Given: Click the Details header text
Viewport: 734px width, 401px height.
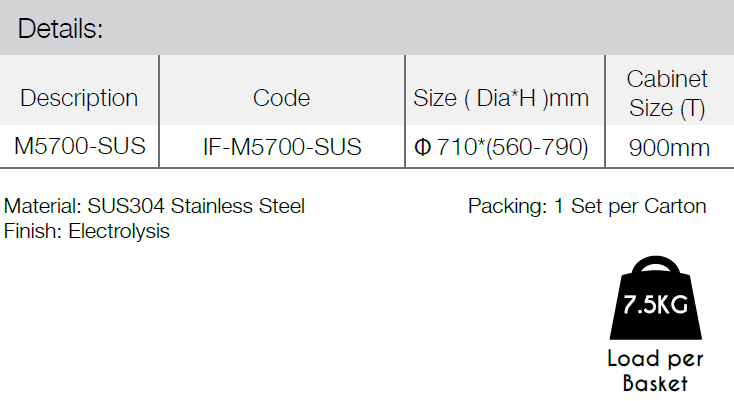Looking at the screenshot, I should pos(60,29).
